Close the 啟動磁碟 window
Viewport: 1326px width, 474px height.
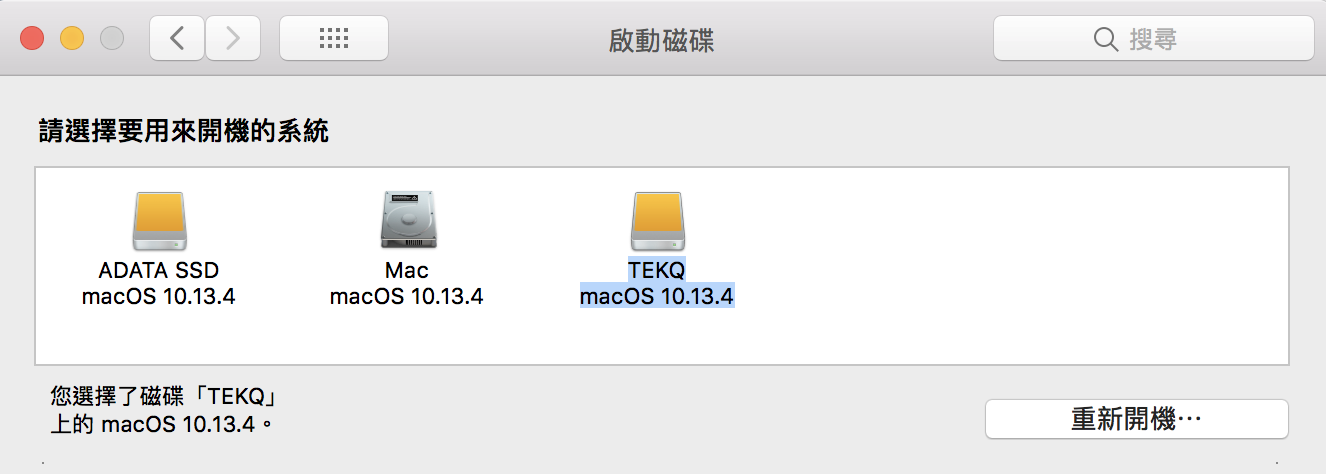click(32, 39)
